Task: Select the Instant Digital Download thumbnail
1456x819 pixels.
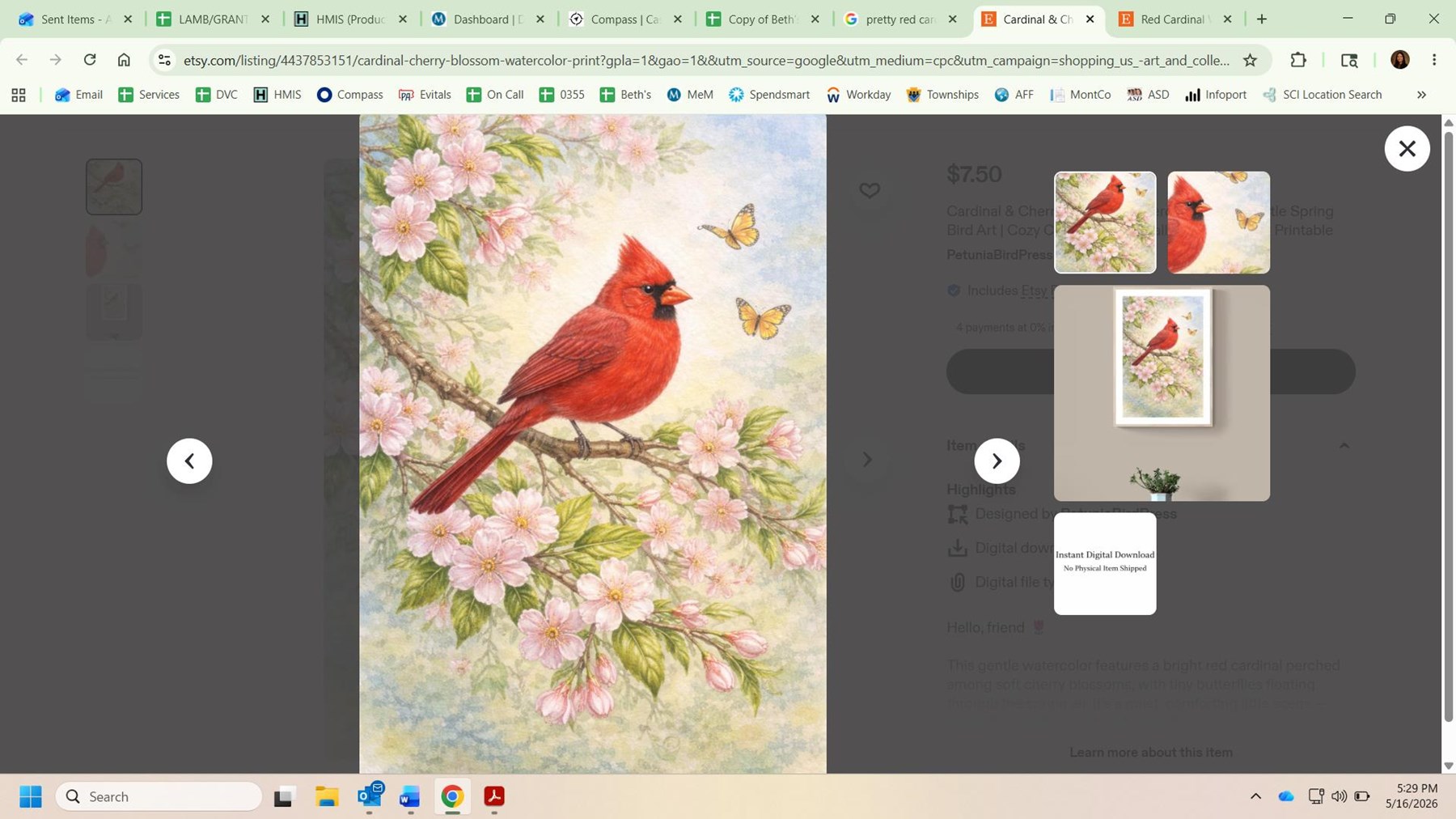Action: pyautogui.click(x=1105, y=563)
